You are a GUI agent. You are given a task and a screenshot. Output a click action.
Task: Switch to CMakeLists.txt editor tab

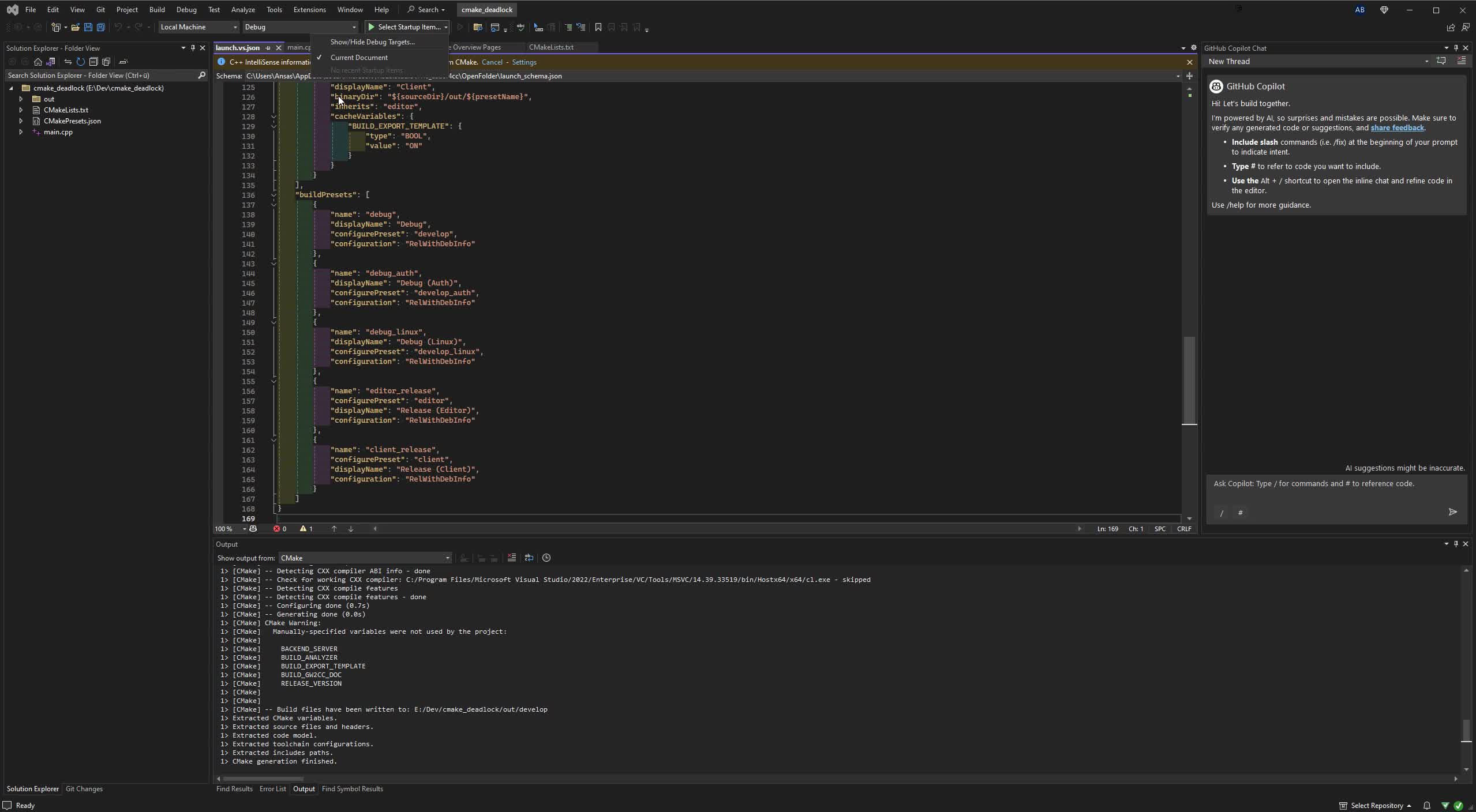tap(550, 47)
